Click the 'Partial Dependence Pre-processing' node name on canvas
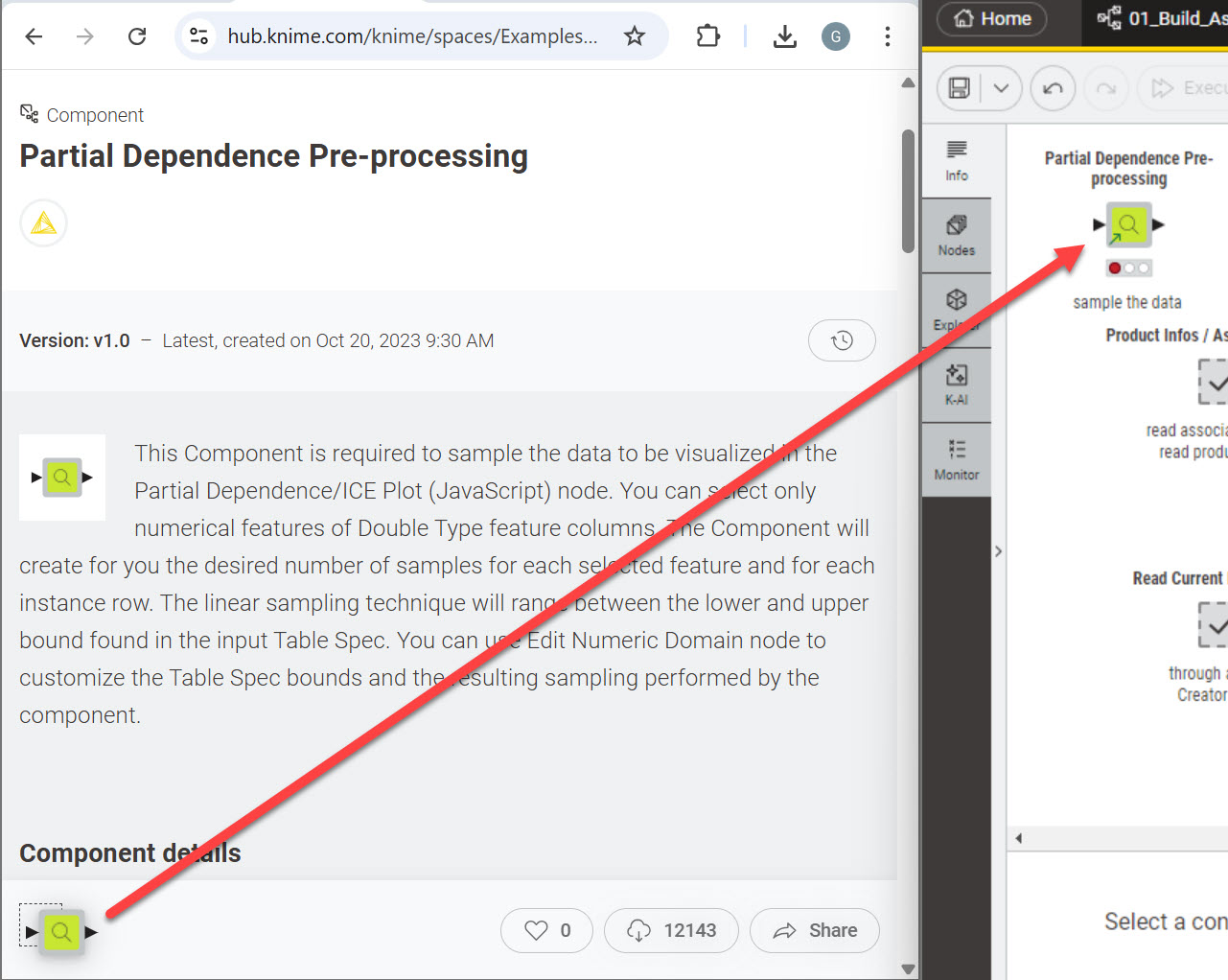This screenshot has height=980, width=1228. (1129, 169)
